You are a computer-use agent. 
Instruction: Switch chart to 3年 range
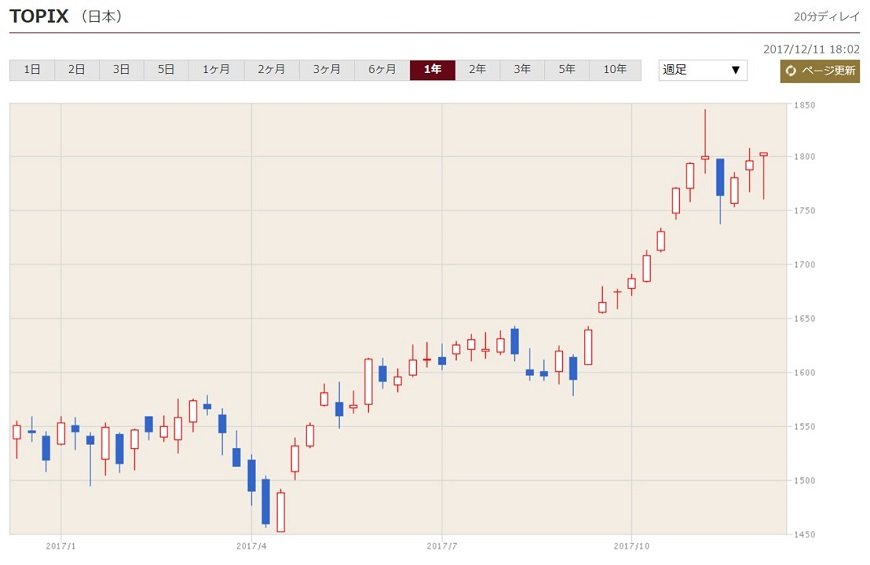coord(522,70)
